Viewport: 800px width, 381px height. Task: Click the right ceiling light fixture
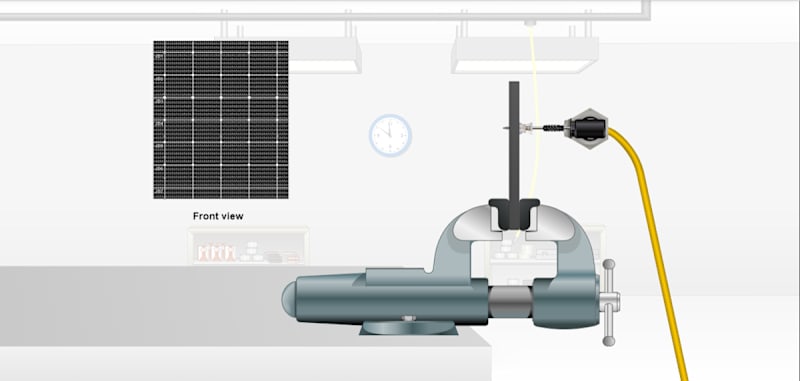tap(524, 55)
